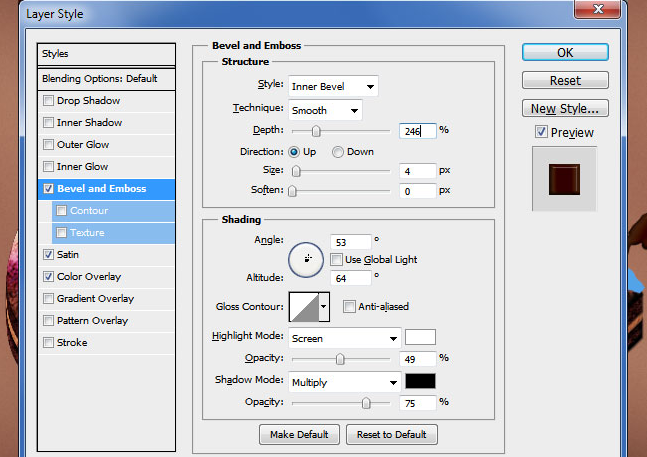Select Color Overlay in styles list

tap(88, 277)
